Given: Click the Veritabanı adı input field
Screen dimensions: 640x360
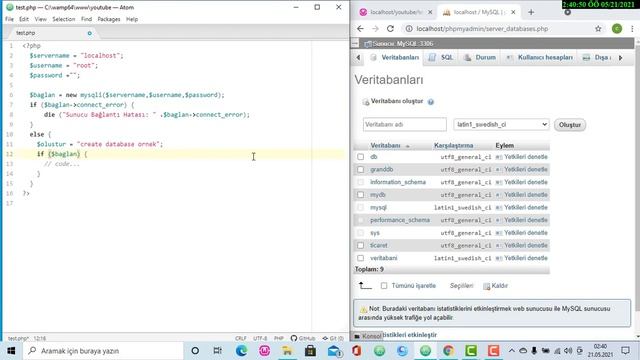Looking at the screenshot, I should coord(404,124).
